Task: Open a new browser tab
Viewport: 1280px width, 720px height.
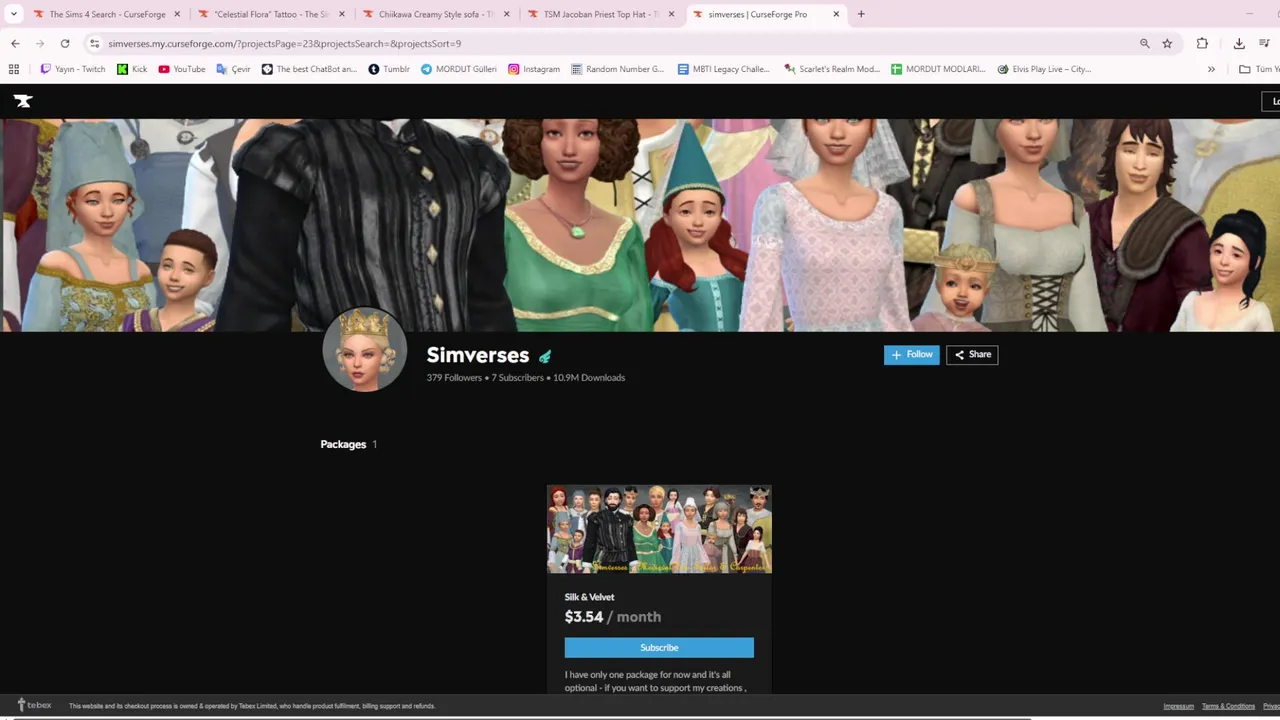Action: 861,14
